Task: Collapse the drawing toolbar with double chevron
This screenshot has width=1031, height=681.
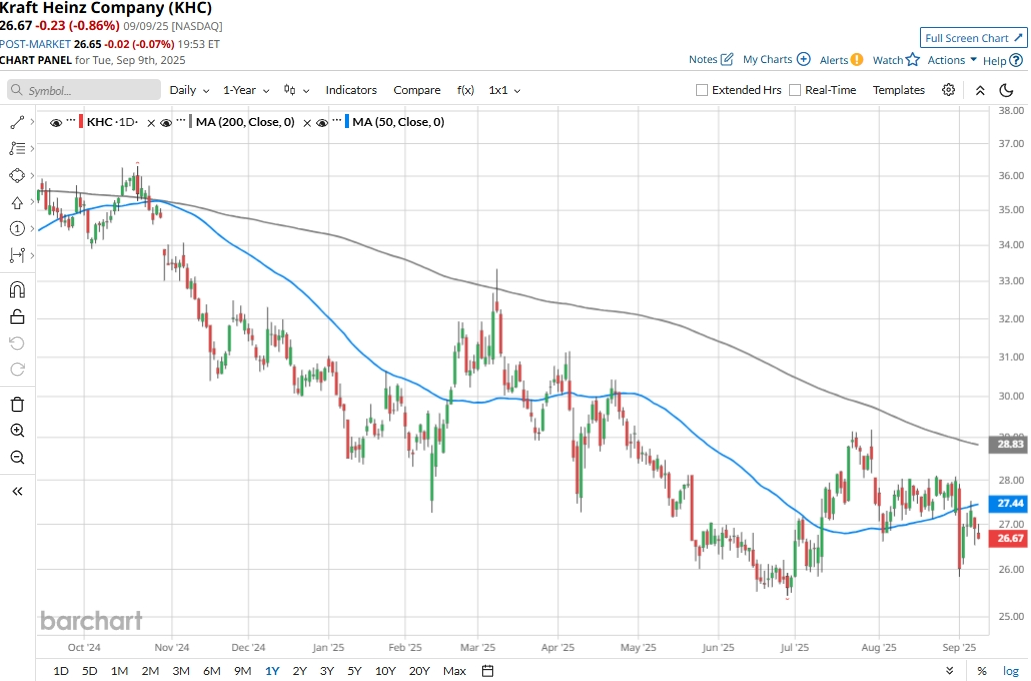Action: coord(17,491)
